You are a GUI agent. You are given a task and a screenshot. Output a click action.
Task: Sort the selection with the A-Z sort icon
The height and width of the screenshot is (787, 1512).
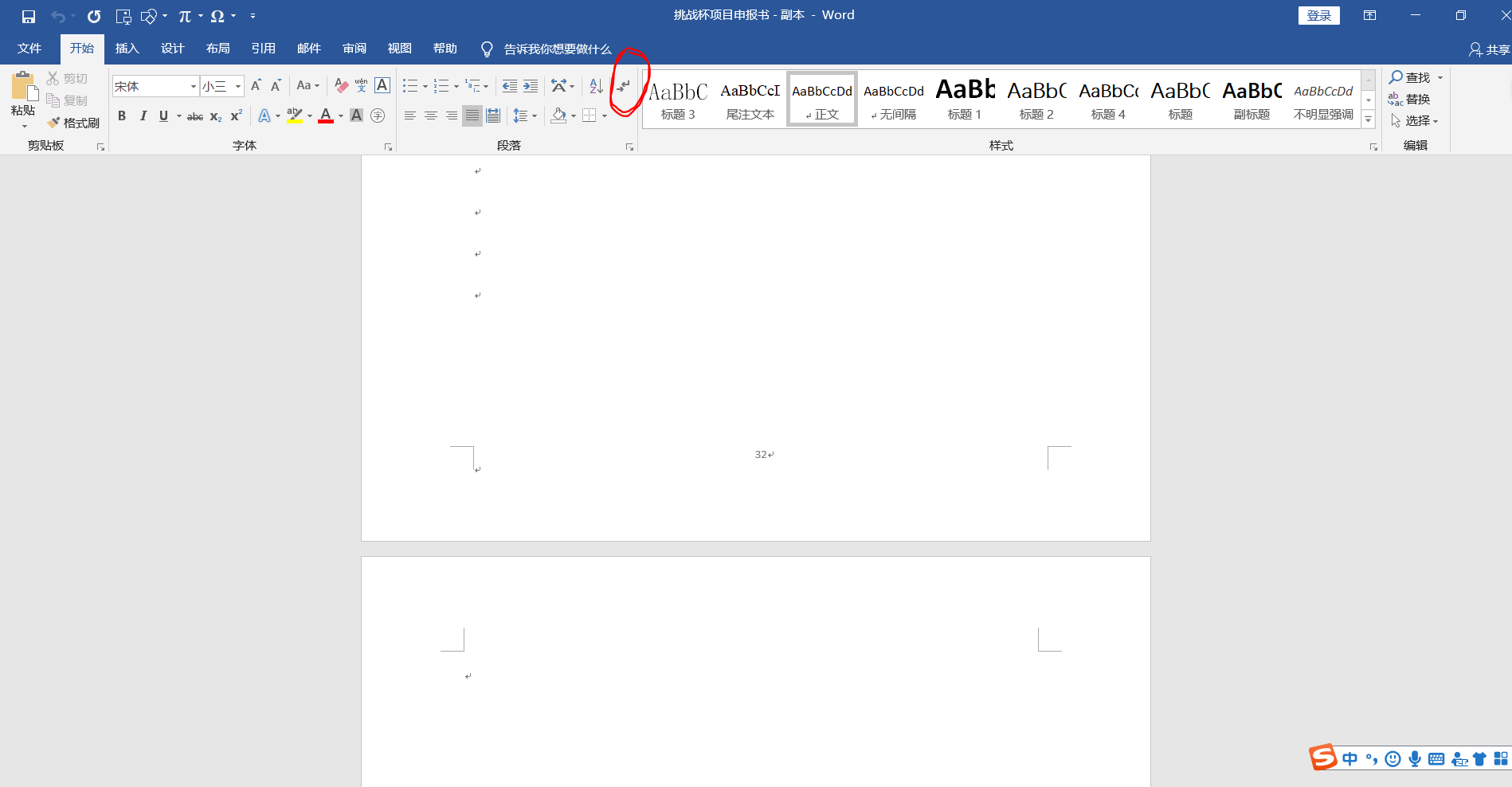tap(596, 86)
